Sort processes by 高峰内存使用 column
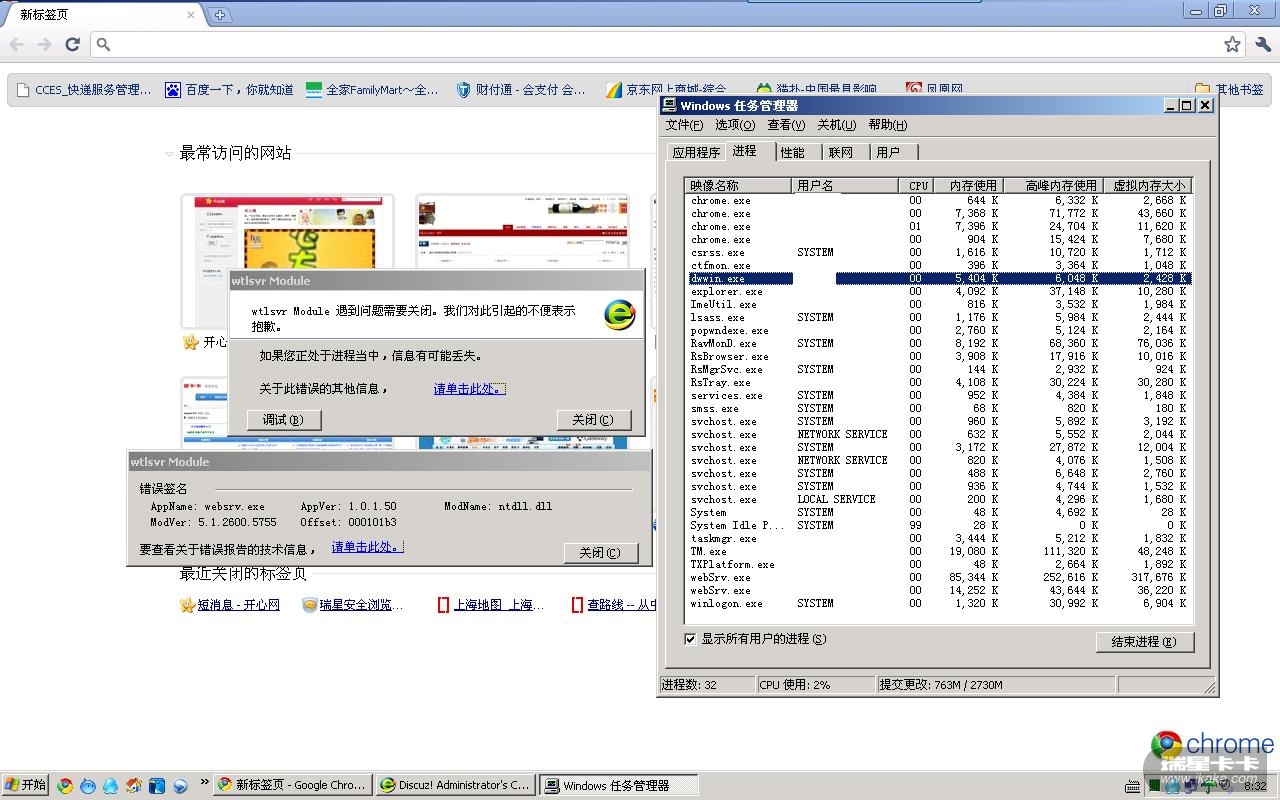The height and width of the screenshot is (800, 1280). pyautogui.click(x=1053, y=185)
